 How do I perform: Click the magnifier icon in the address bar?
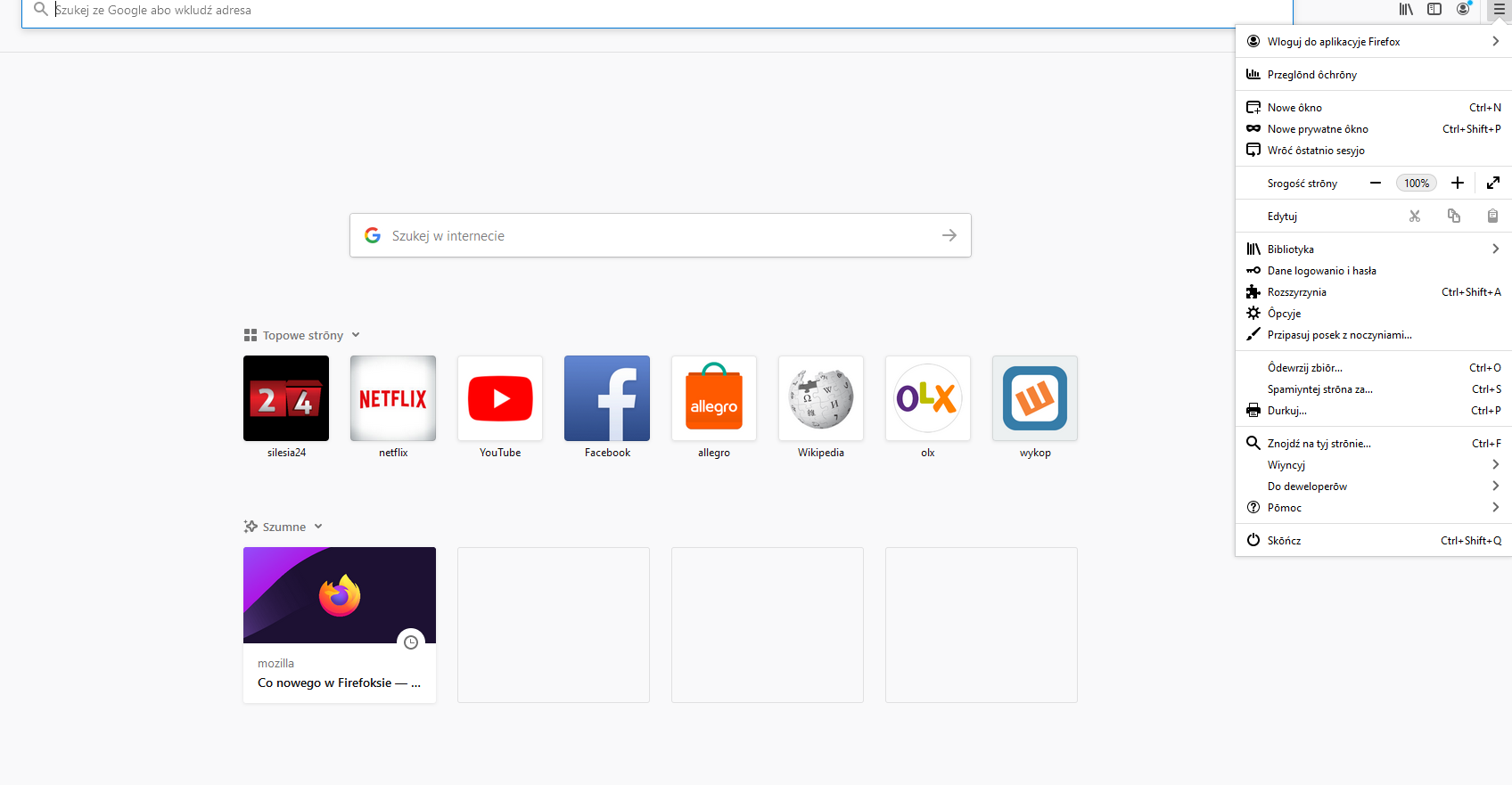tap(40, 9)
